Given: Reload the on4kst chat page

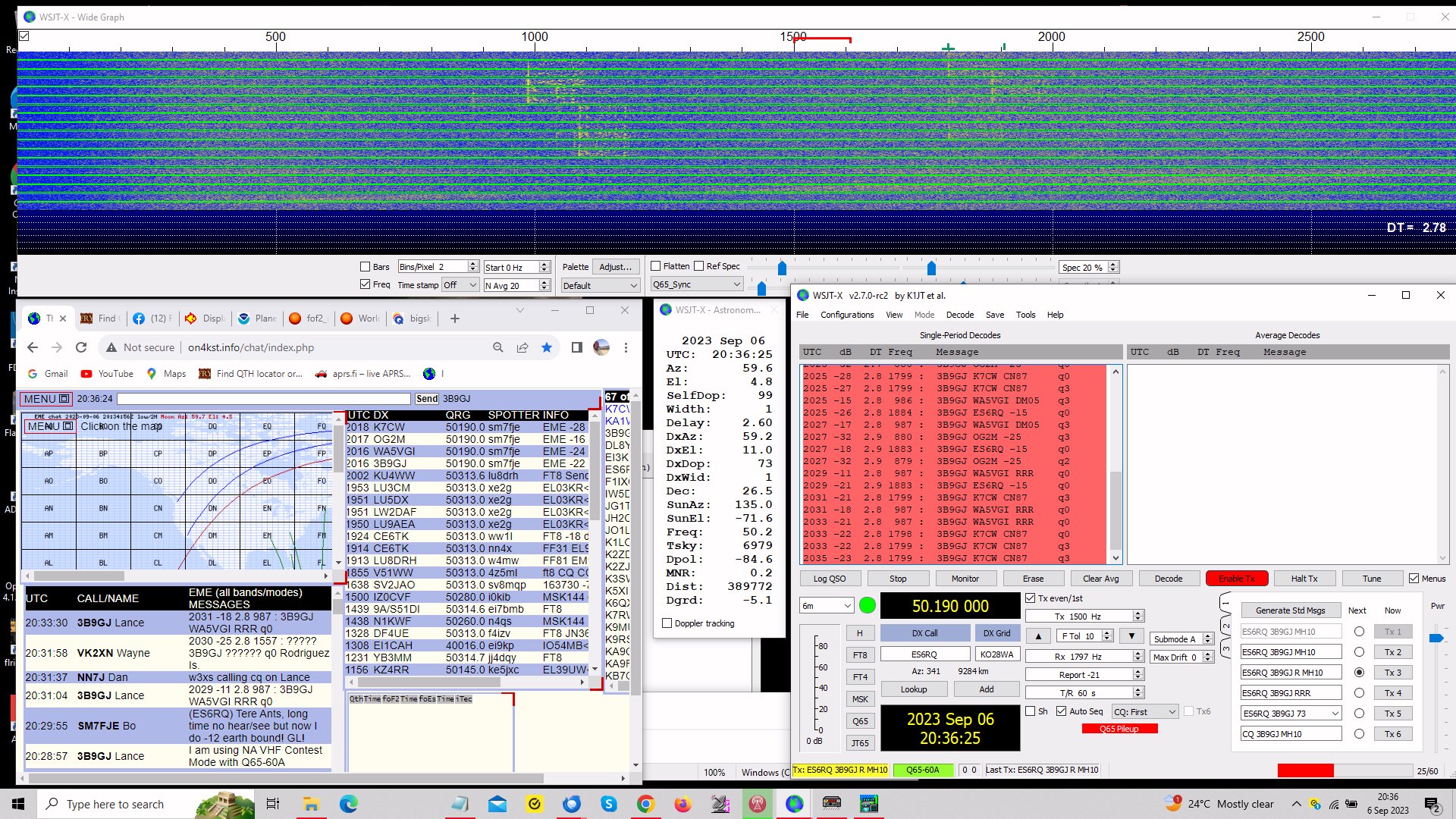Looking at the screenshot, I should [x=81, y=347].
